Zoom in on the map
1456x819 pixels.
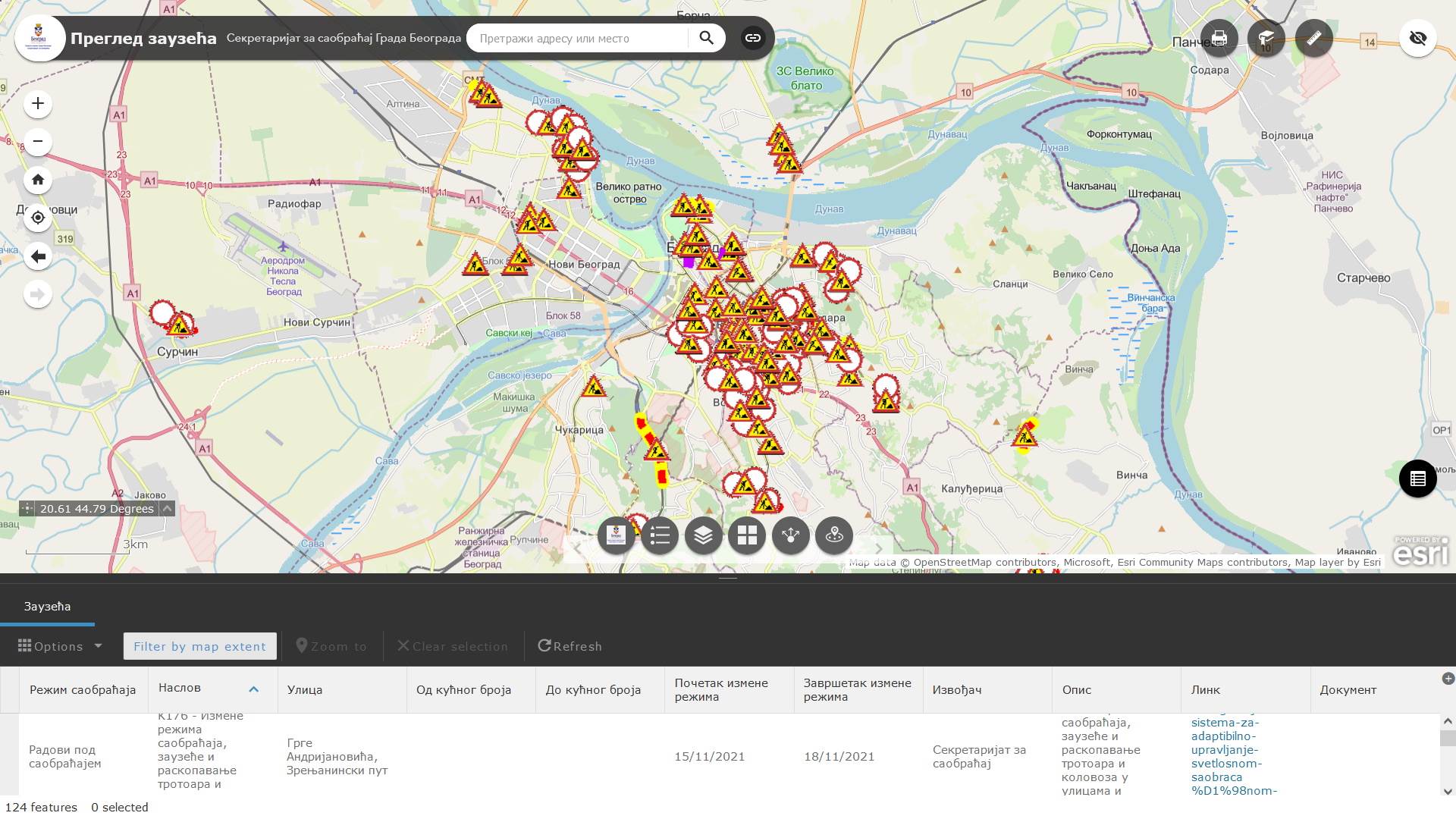[36, 104]
